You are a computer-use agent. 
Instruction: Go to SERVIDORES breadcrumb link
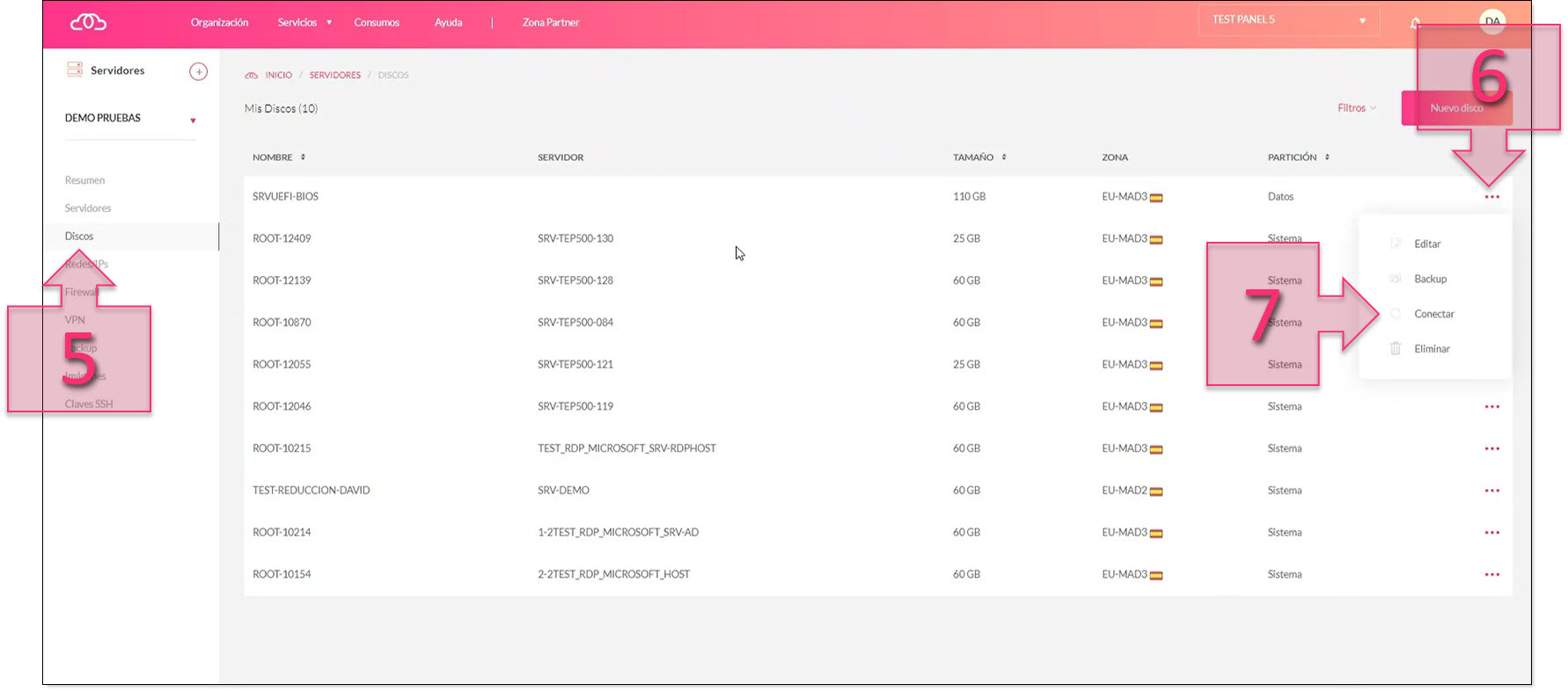pos(334,76)
